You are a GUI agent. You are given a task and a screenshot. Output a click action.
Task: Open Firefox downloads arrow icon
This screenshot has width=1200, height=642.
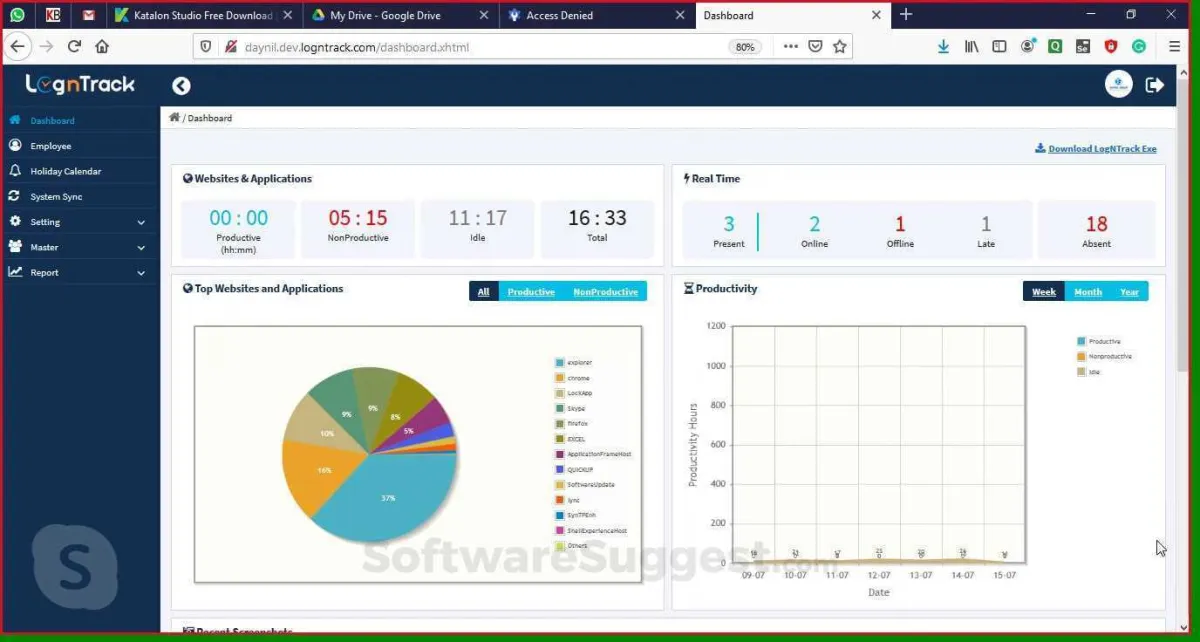point(943,46)
